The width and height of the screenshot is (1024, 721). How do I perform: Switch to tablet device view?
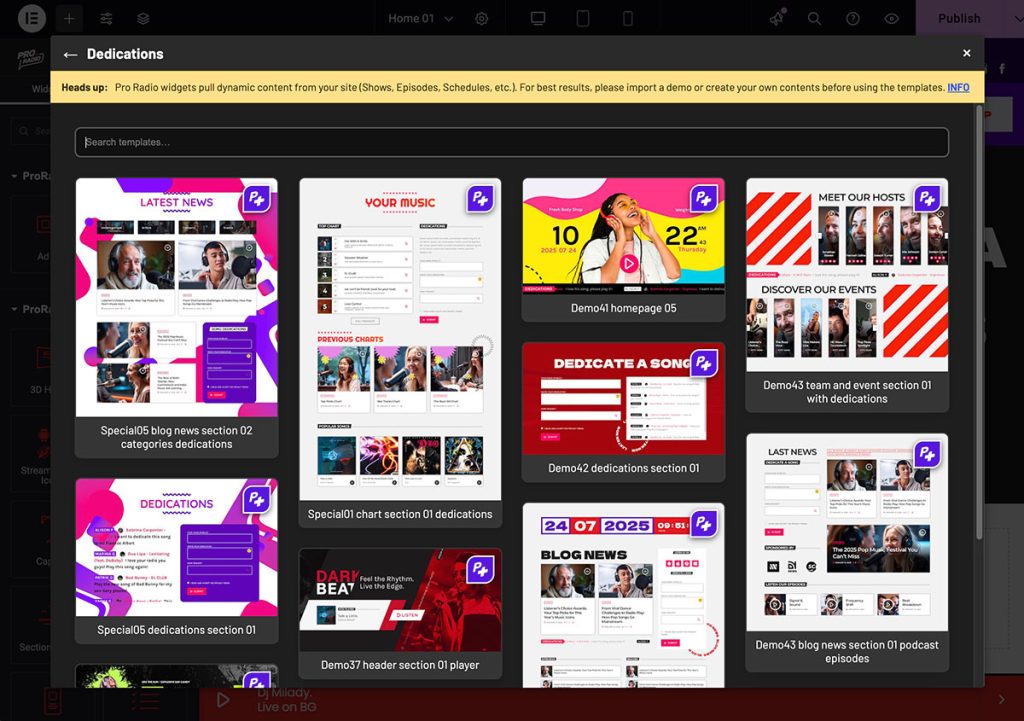click(583, 18)
